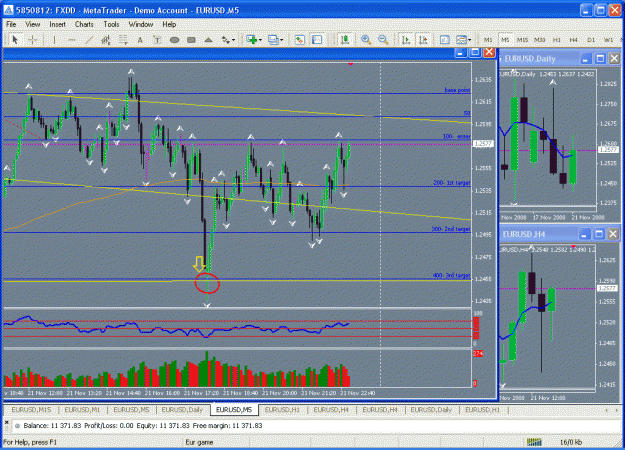Open the indicators list icon
625x450 pixels.
tap(444, 39)
